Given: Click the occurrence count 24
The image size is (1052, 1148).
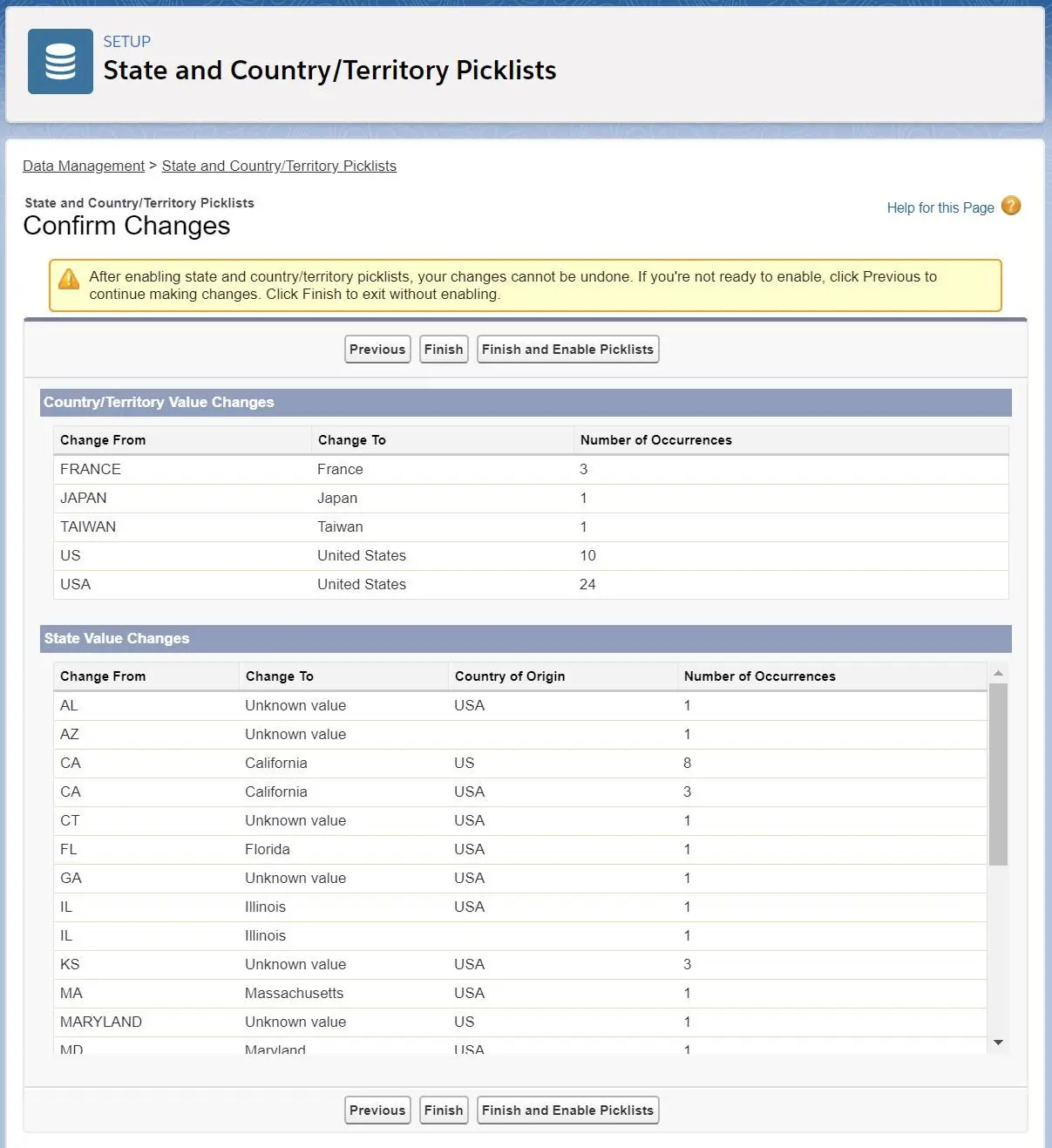Looking at the screenshot, I should [588, 584].
